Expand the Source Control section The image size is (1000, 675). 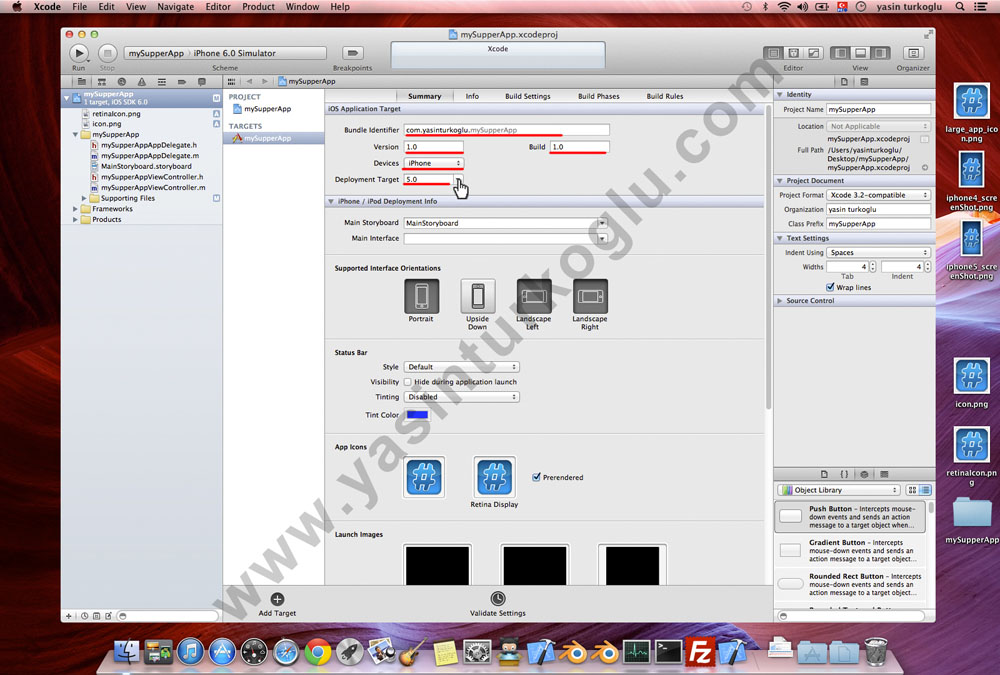coord(780,300)
